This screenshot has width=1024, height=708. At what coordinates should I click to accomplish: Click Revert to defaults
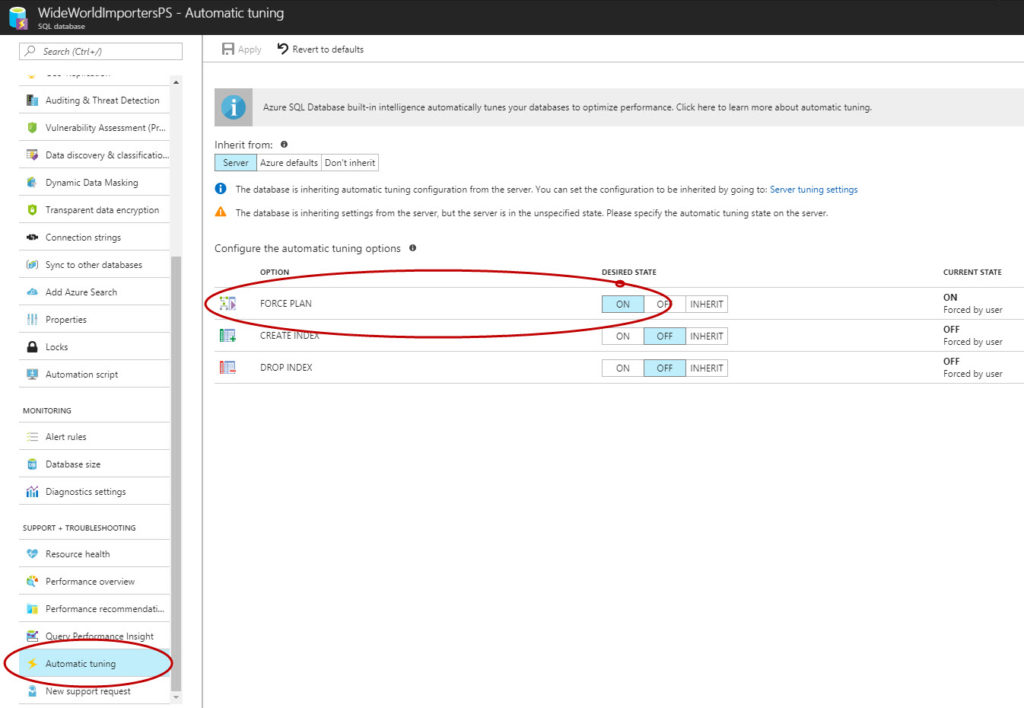(322, 47)
